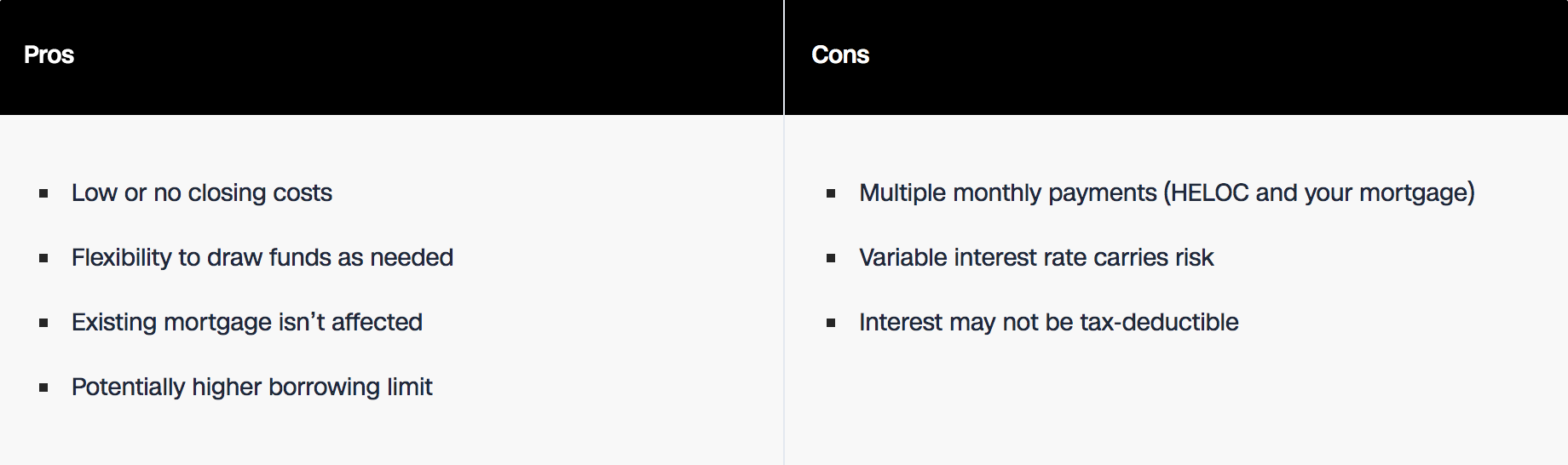Select 'Low or no closing costs' text

click(202, 193)
